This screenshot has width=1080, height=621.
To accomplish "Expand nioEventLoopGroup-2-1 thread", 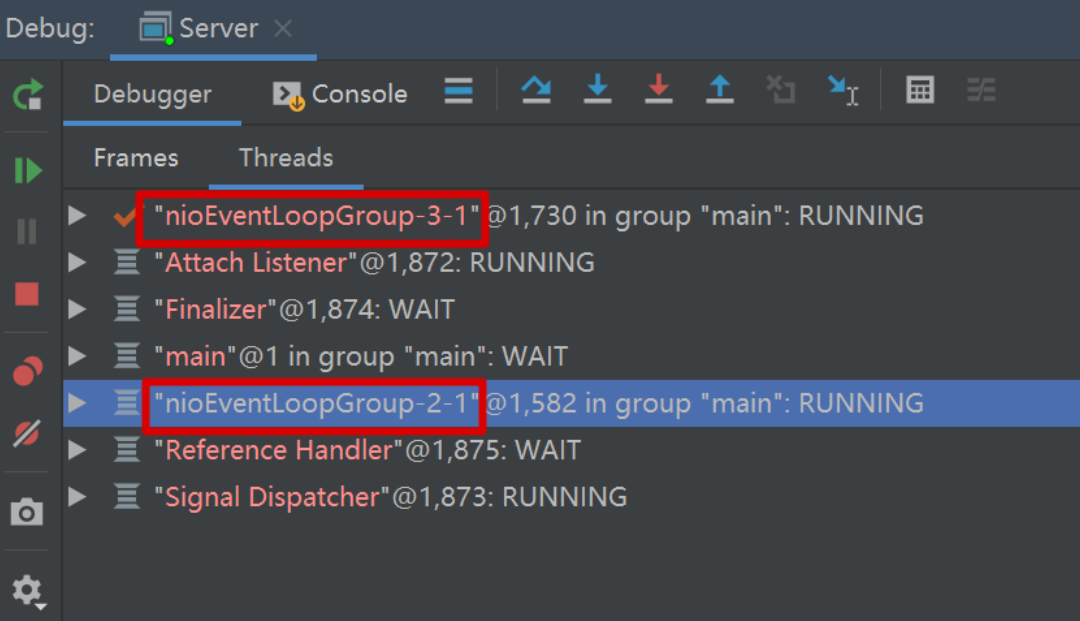I will pos(77,403).
